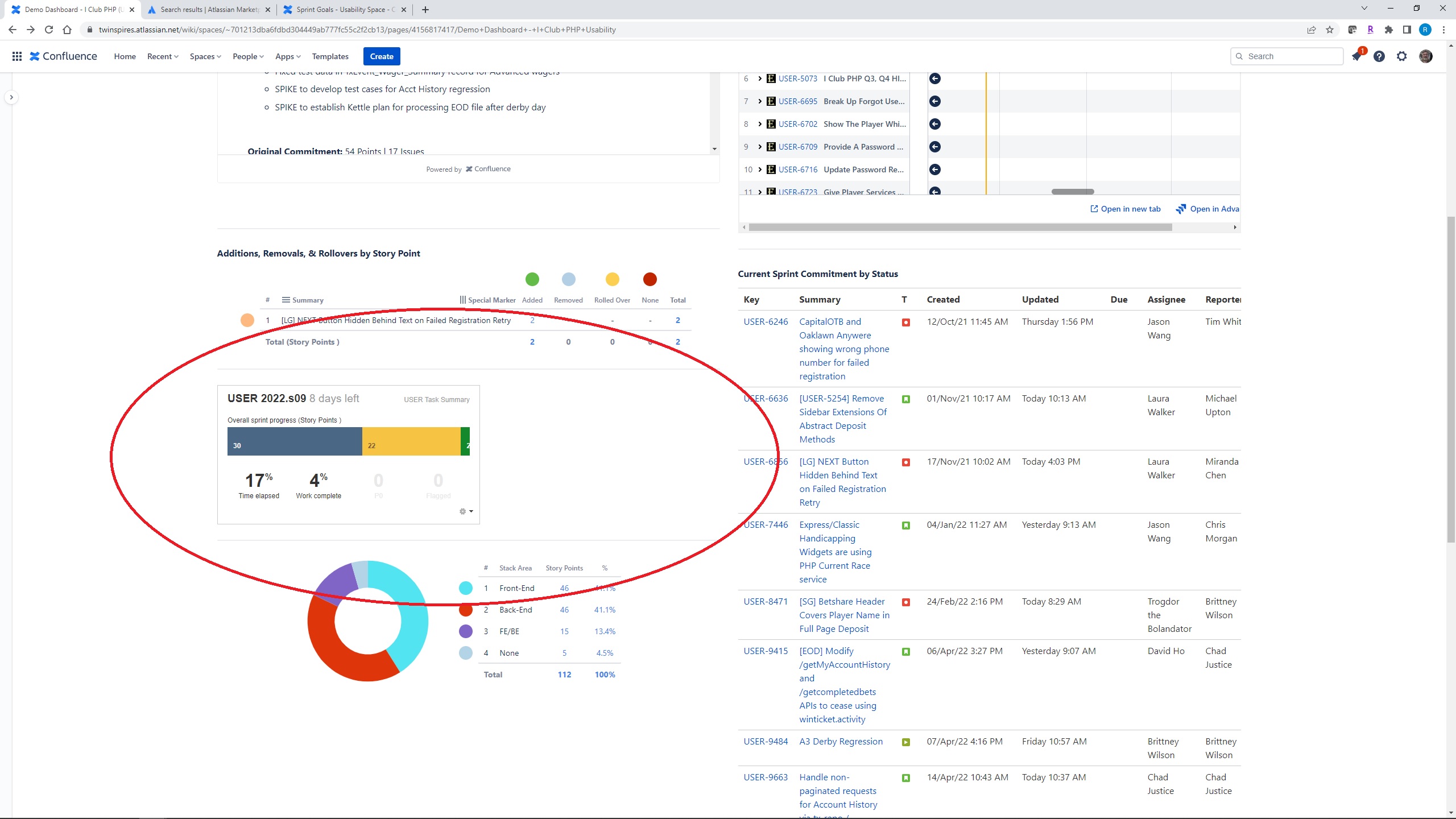
Task: Open the People dropdown menu
Action: (x=248, y=56)
